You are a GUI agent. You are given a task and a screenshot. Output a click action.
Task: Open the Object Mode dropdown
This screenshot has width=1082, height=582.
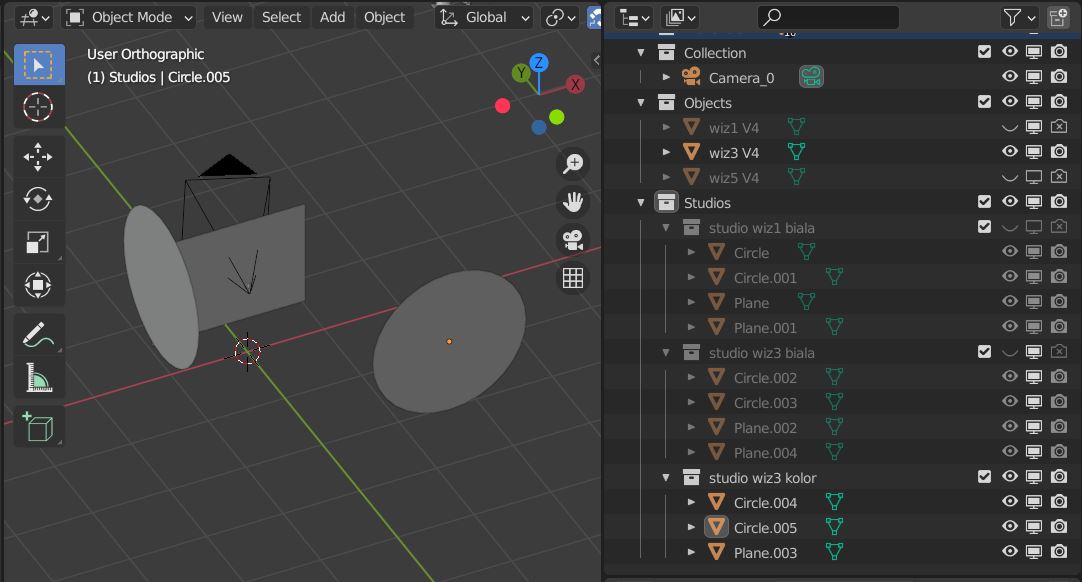pos(130,17)
